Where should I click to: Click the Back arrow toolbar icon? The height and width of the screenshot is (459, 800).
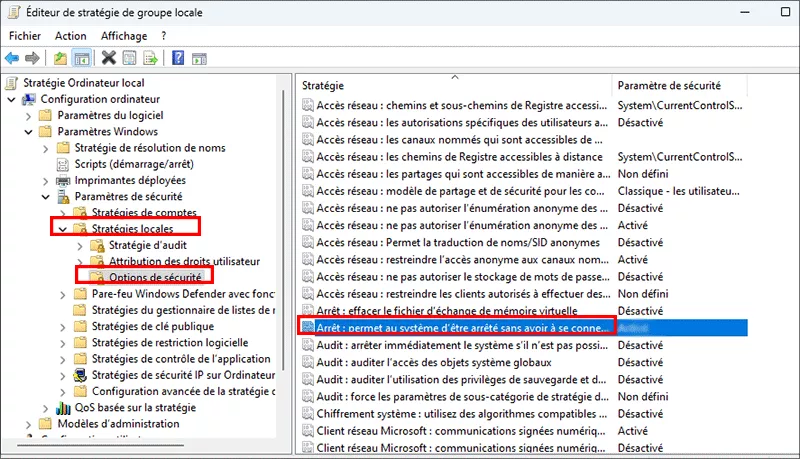[x=12, y=58]
